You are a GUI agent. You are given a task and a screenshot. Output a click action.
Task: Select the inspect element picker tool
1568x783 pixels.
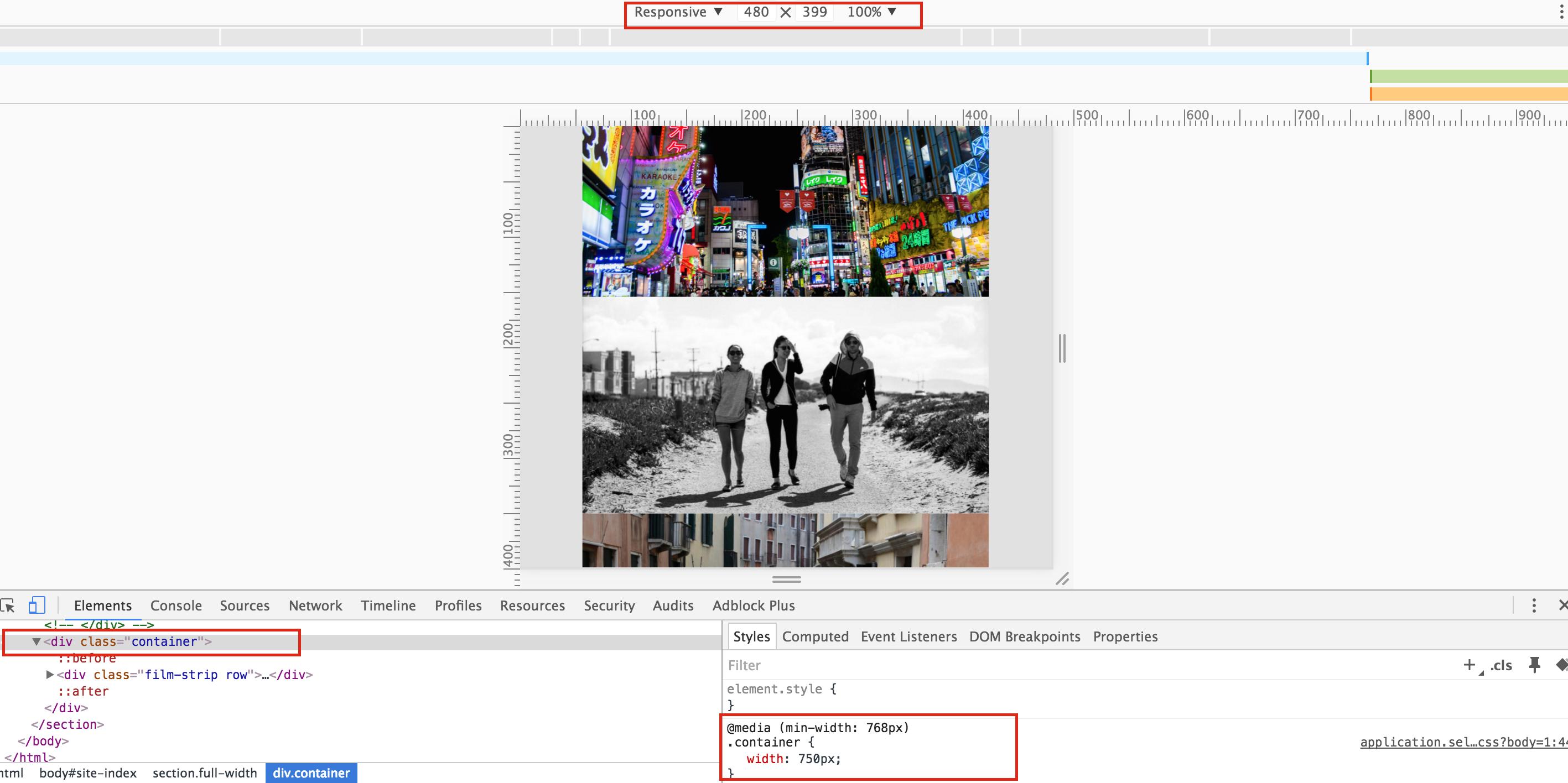(x=8, y=606)
